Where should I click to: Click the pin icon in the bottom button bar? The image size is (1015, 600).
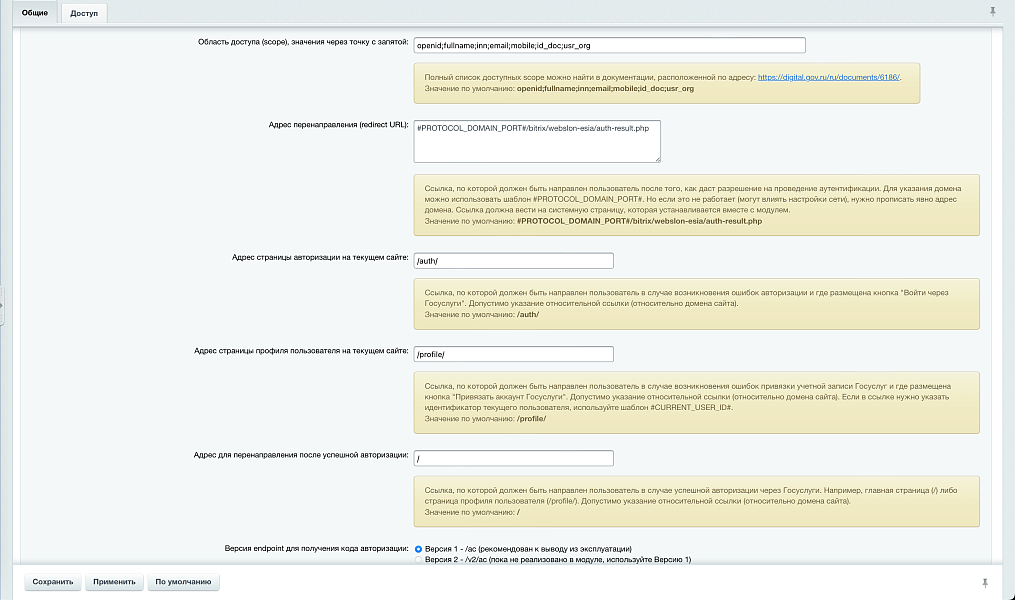[x=984, y=581]
